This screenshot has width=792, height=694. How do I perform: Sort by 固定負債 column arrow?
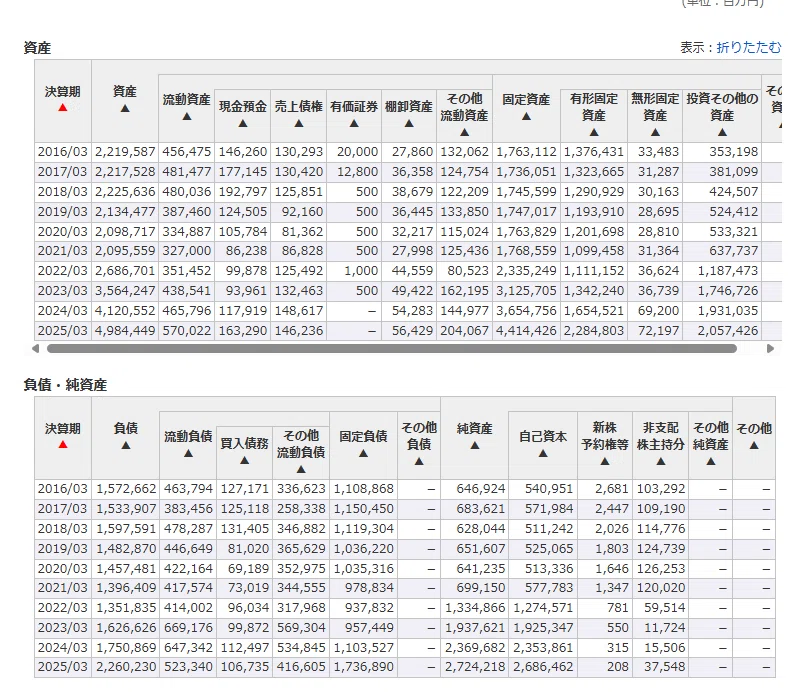tap(363, 453)
